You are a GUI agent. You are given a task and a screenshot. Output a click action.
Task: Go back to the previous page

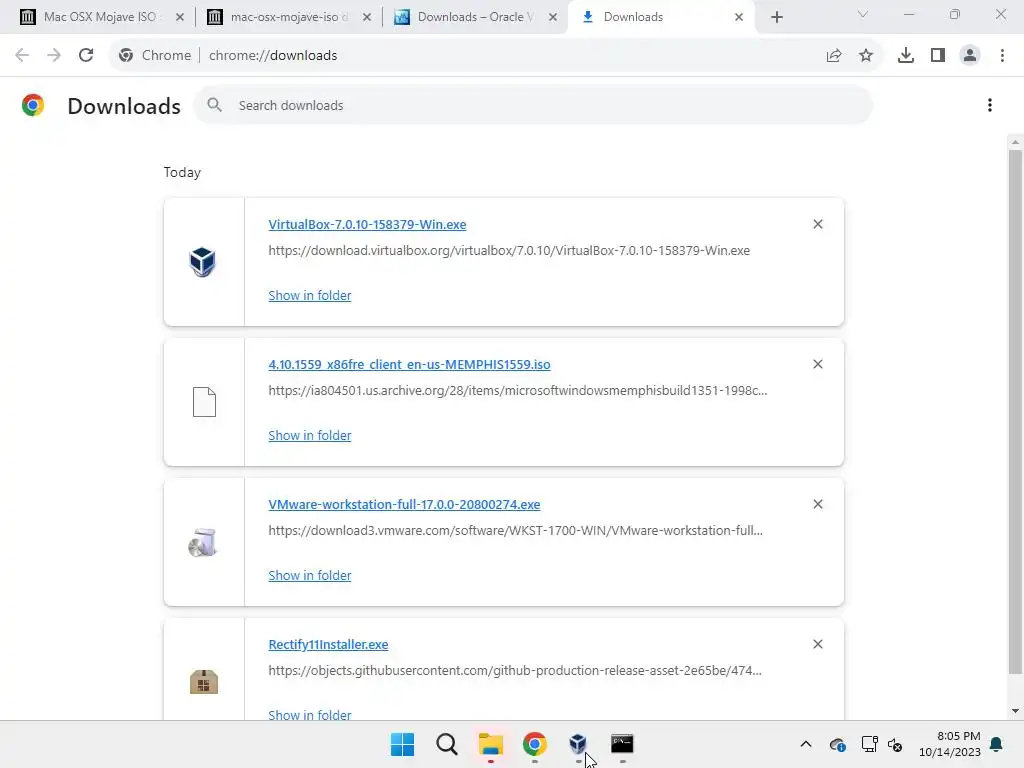tap(22, 56)
